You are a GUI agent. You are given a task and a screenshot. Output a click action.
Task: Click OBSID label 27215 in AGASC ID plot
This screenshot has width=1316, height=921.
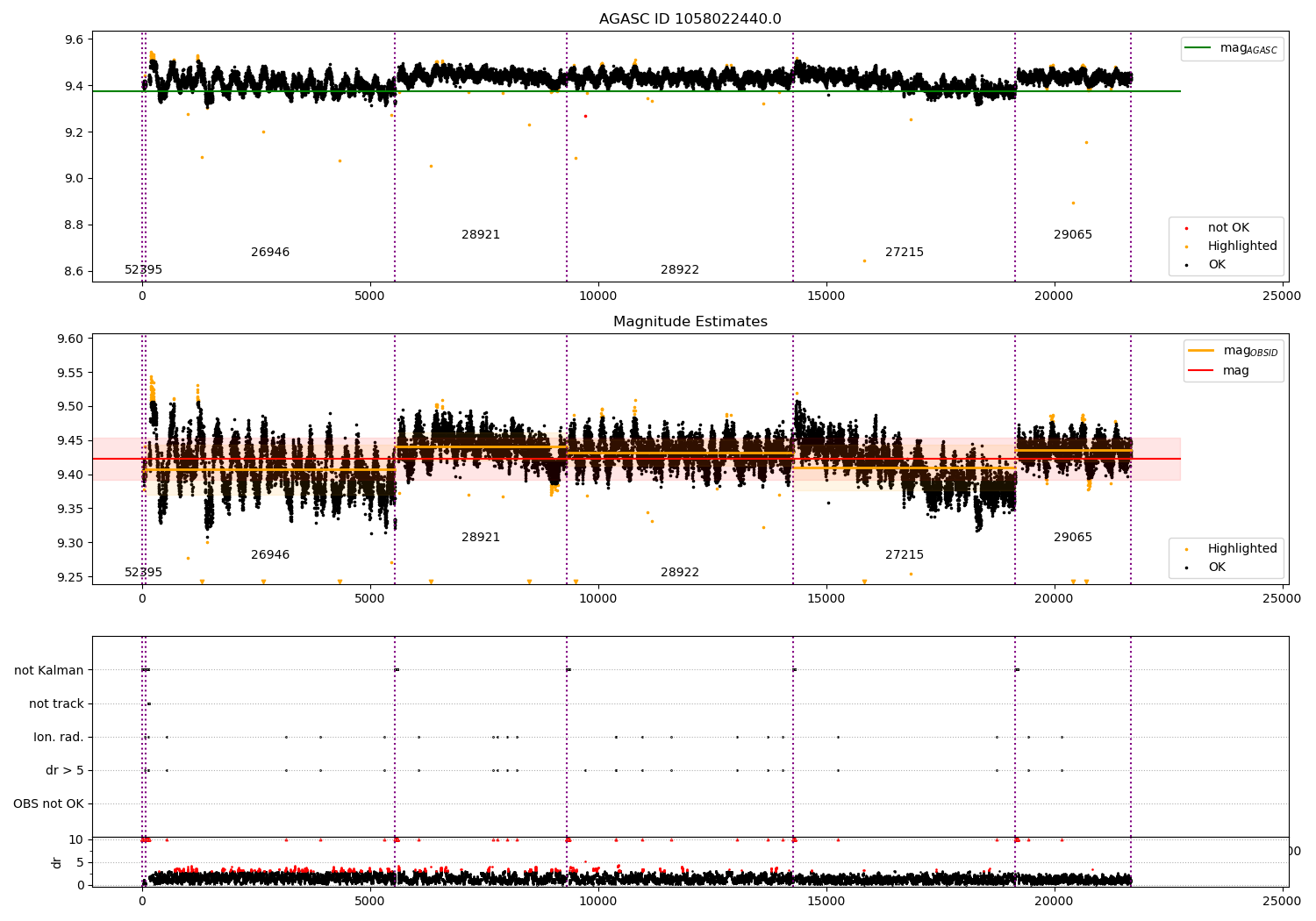pyautogui.click(x=905, y=253)
